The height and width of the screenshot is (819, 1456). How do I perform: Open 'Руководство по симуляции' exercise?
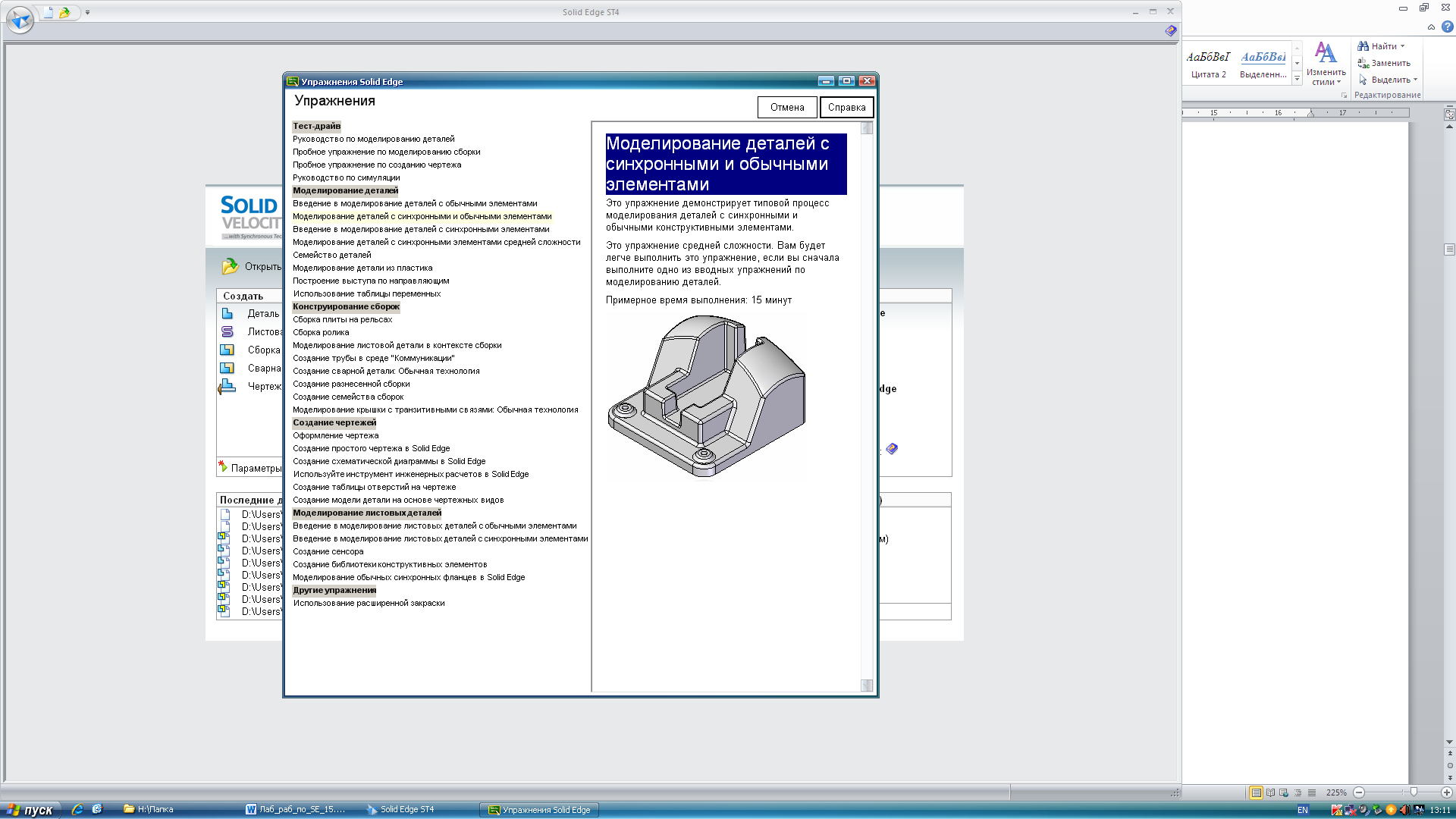[x=347, y=177]
